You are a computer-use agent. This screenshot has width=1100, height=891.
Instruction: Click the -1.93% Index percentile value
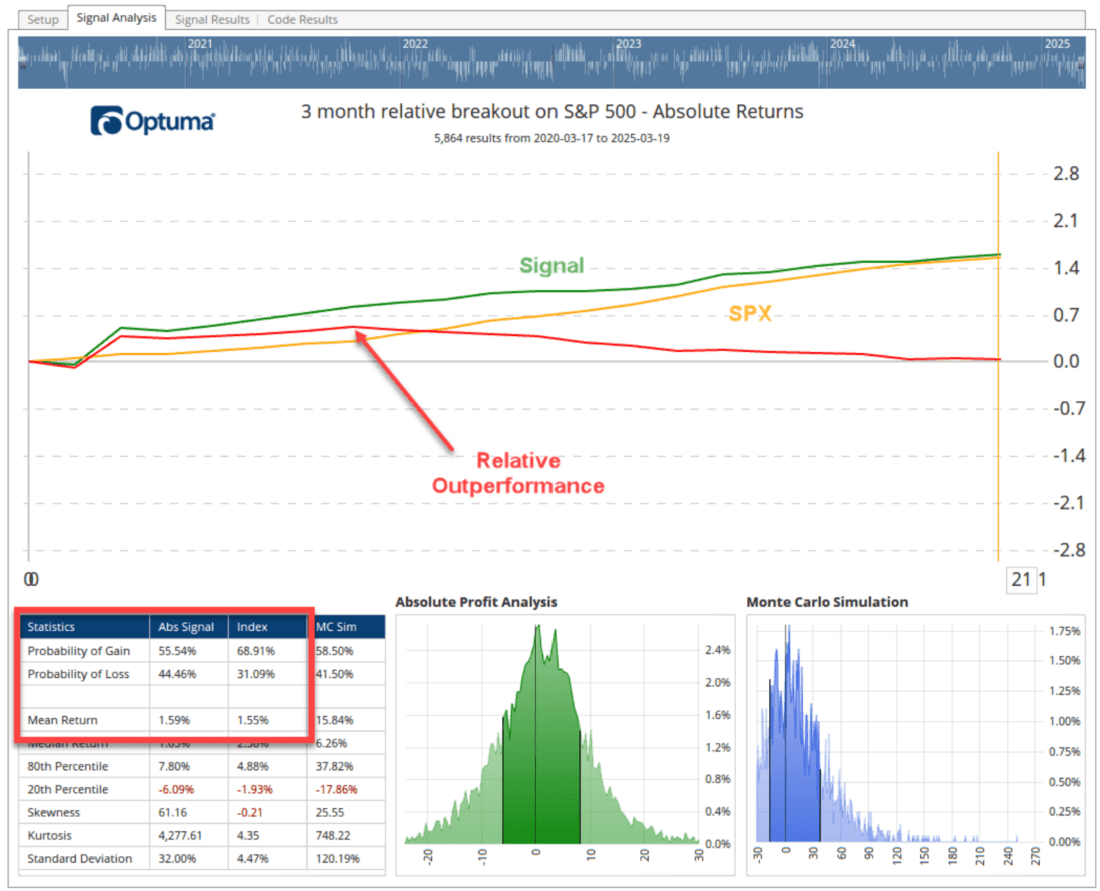[x=255, y=789]
